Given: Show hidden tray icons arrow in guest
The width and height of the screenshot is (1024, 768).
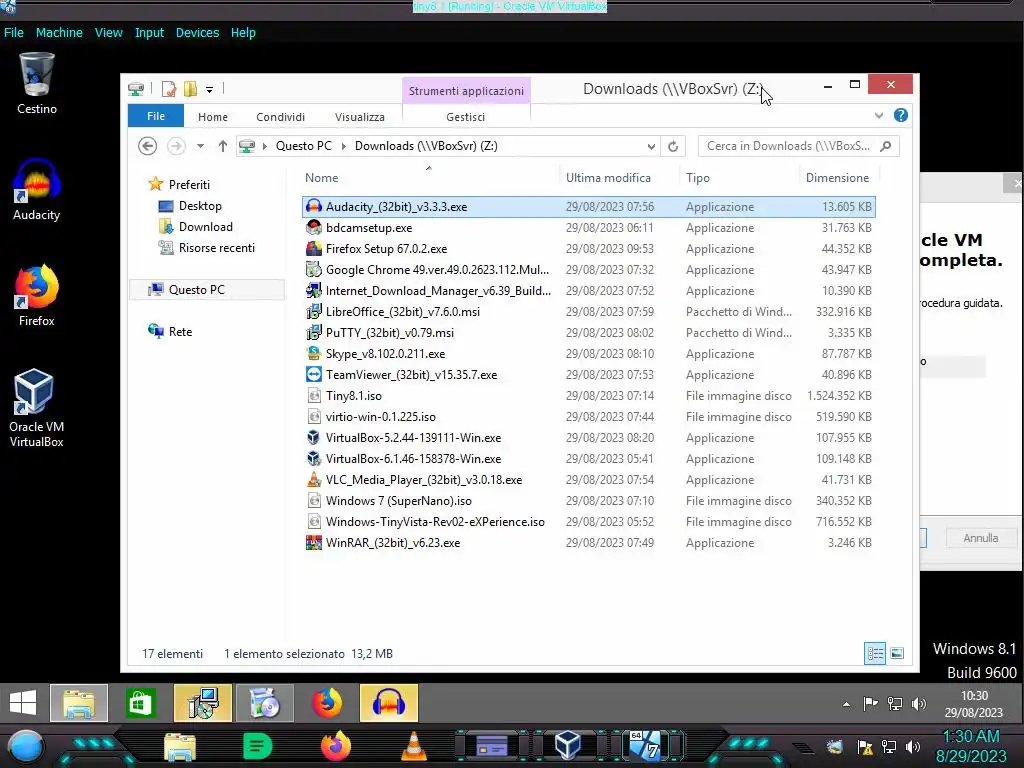Looking at the screenshot, I should coord(846,704).
